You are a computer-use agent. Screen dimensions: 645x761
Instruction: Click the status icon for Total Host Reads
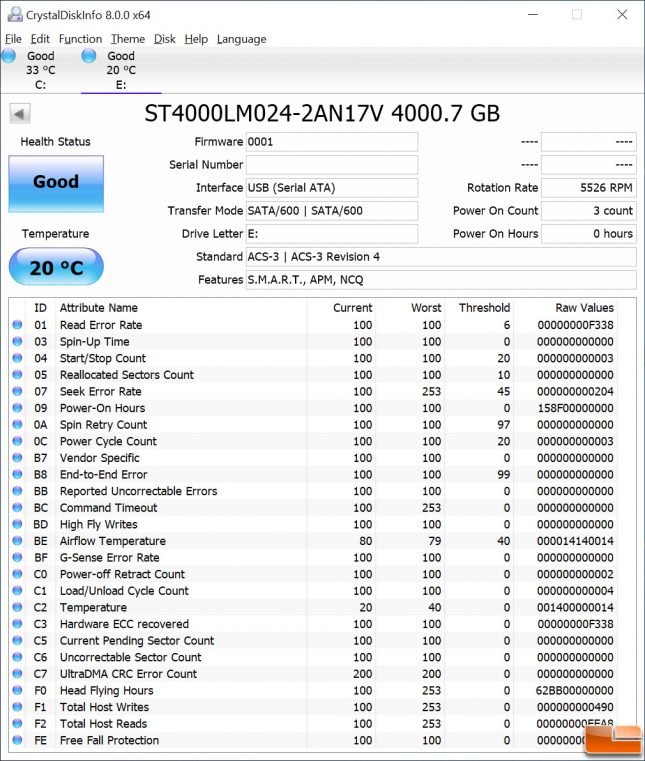[x=17, y=723]
